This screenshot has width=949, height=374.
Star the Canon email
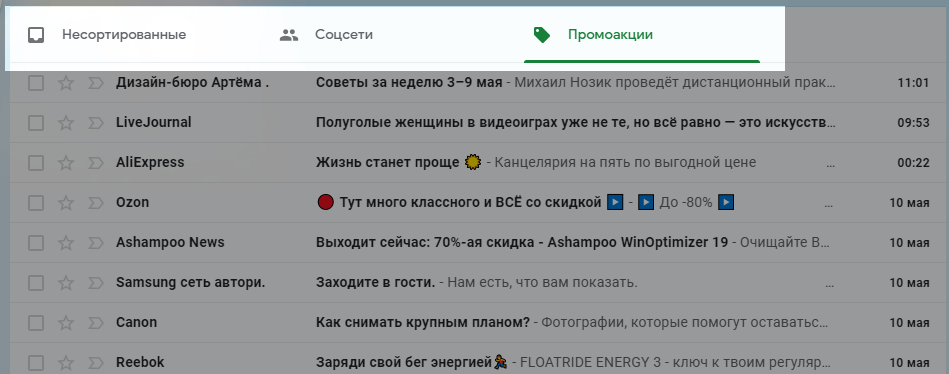(65, 323)
